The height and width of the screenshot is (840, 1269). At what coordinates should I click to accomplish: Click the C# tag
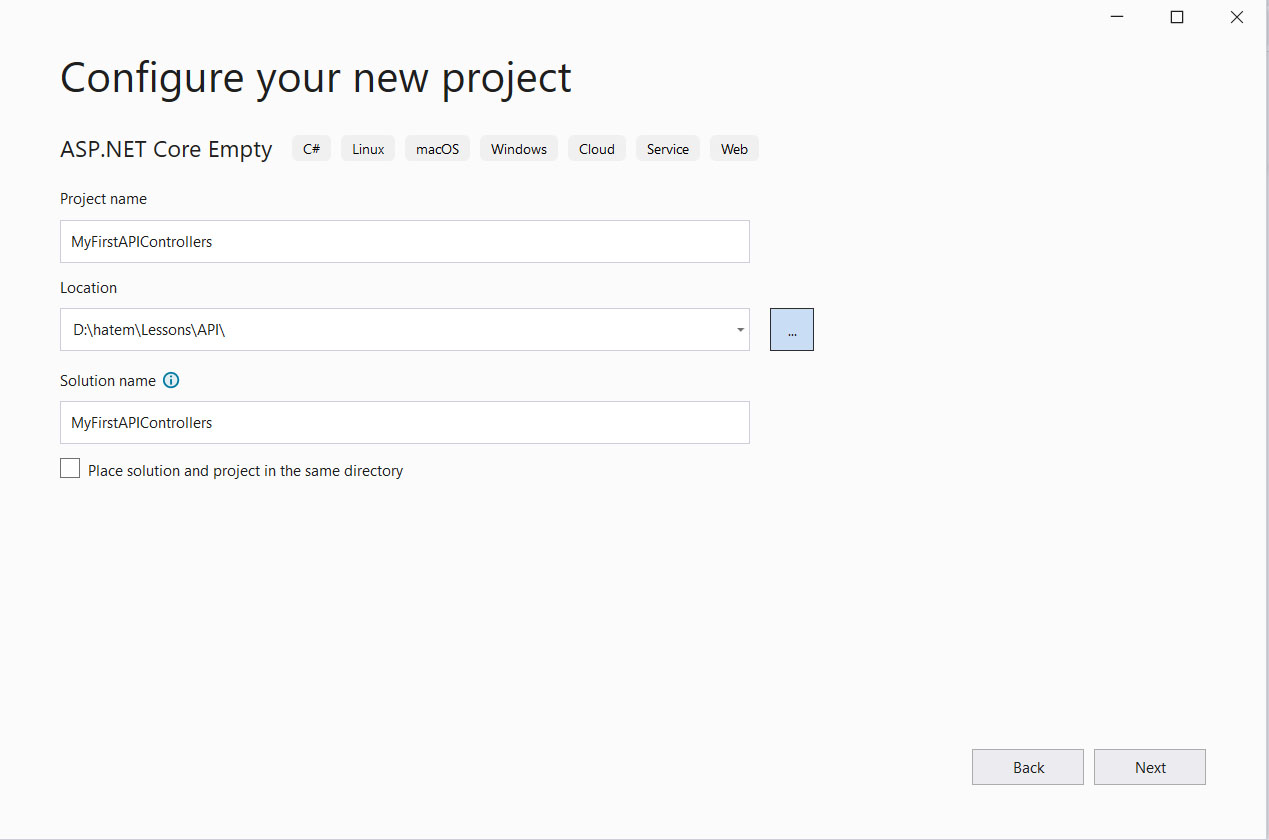tap(311, 149)
